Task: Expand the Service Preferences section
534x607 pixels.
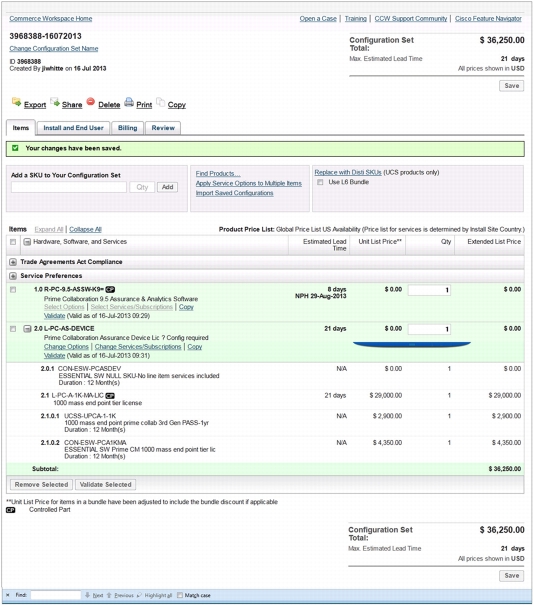Action: pos(13,276)
